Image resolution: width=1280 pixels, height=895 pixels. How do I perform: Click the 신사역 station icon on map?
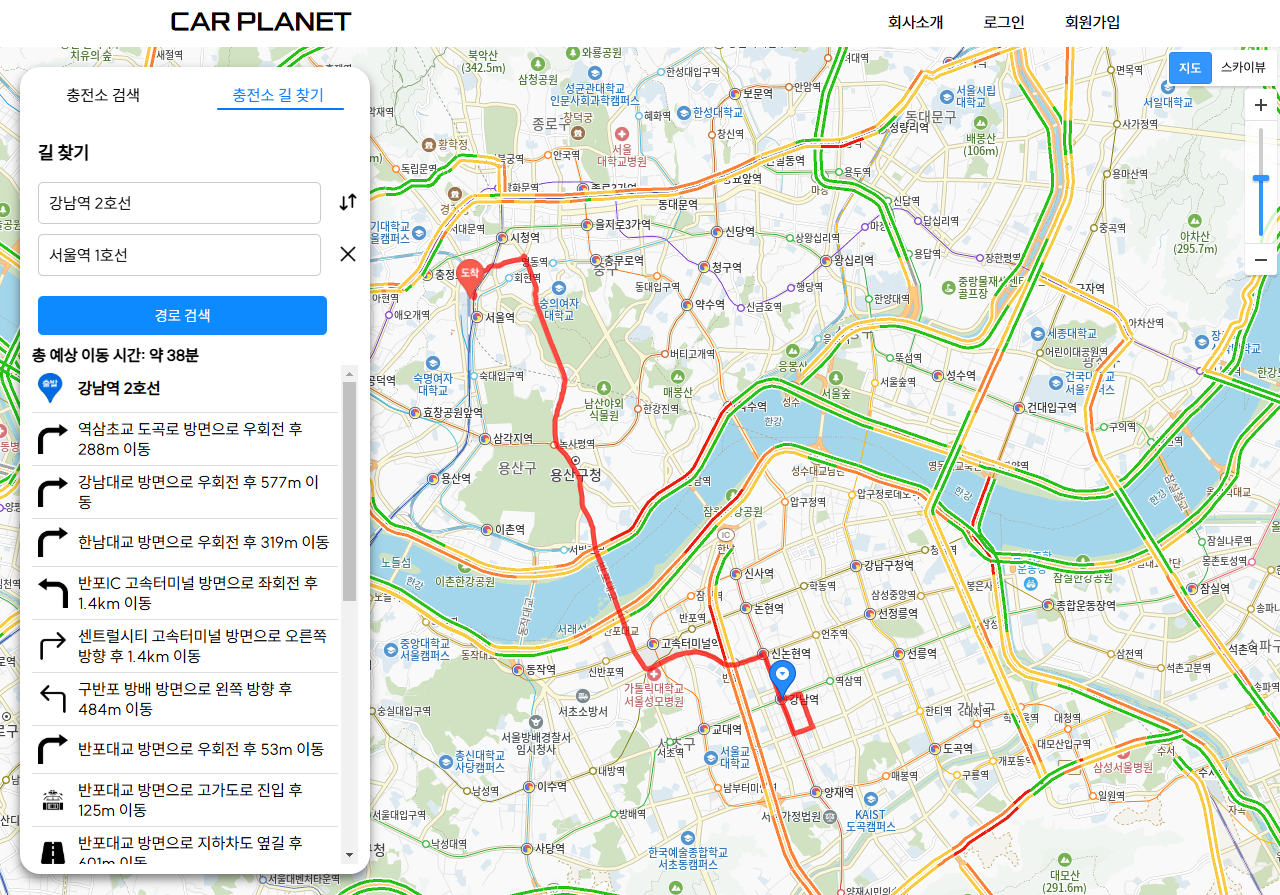tap(737, 574)
